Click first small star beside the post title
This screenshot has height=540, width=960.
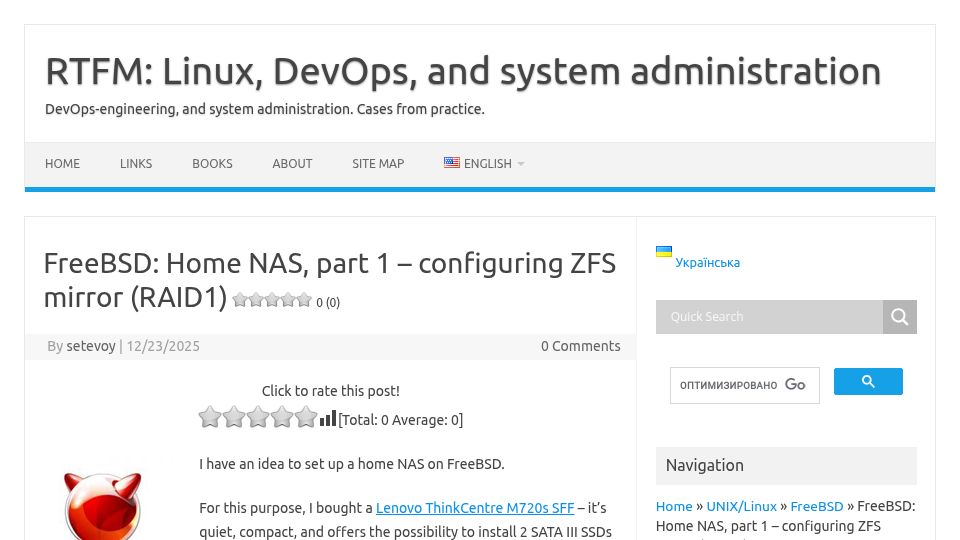point(240,300)
